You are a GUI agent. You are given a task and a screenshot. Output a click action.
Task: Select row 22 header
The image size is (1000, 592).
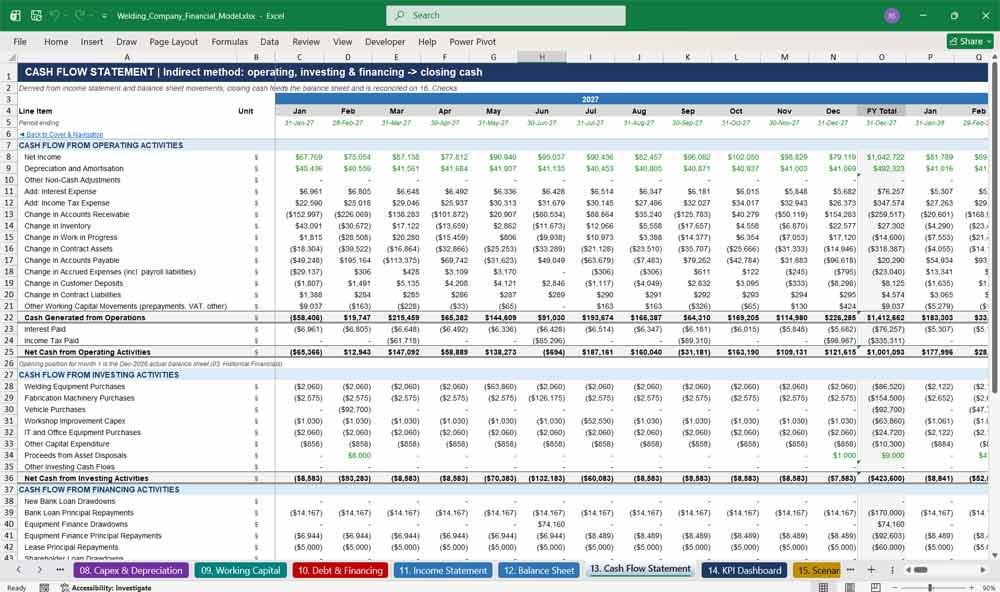coord(9,318)
